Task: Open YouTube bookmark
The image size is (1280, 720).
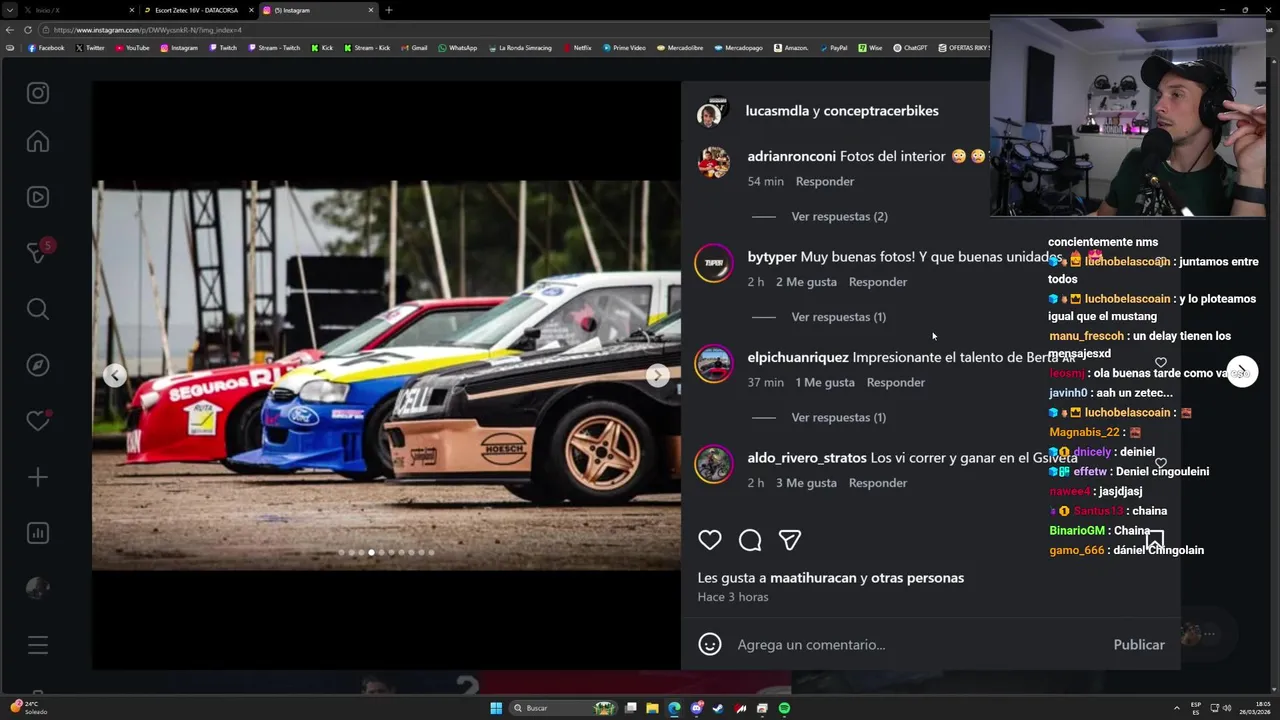Action: 132,48
